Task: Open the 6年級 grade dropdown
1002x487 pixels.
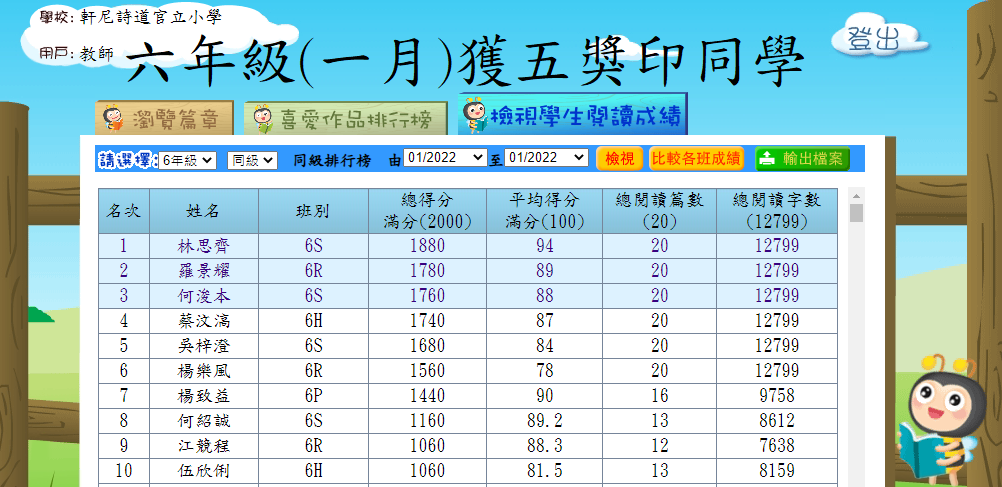Action: [x=187, y=160]
